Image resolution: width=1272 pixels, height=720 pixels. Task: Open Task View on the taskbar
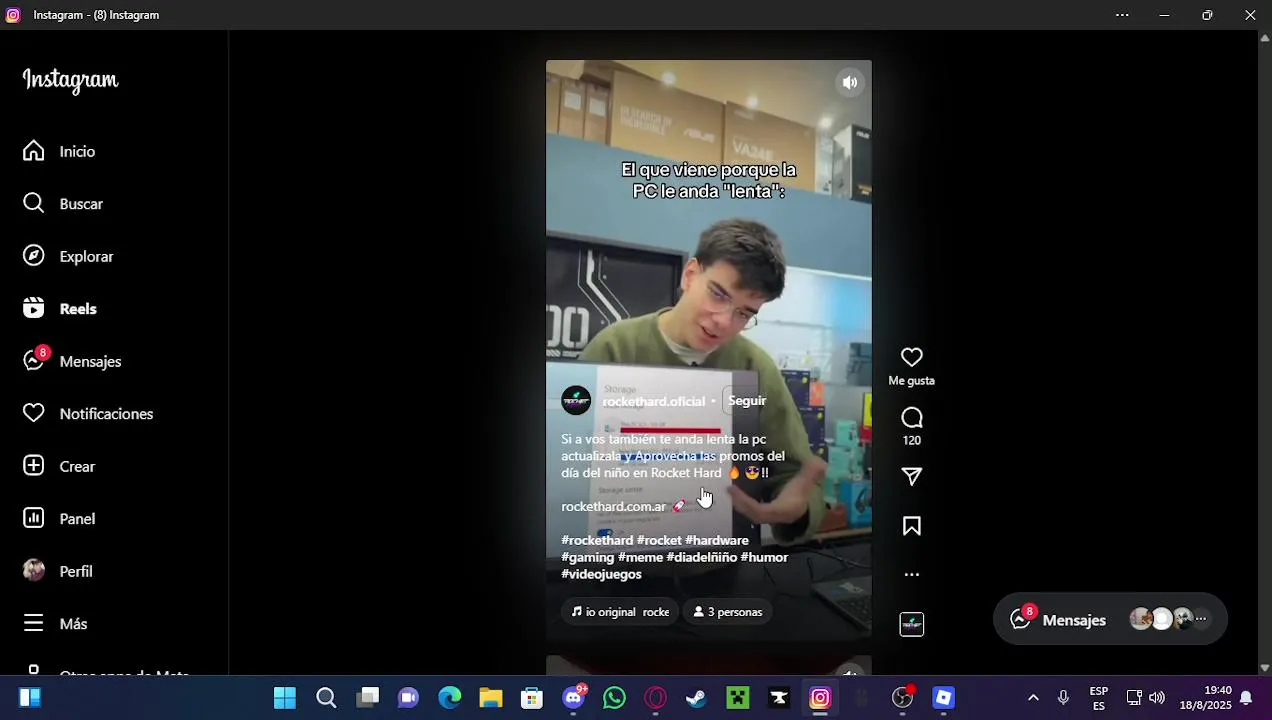(x=368, y=698)
